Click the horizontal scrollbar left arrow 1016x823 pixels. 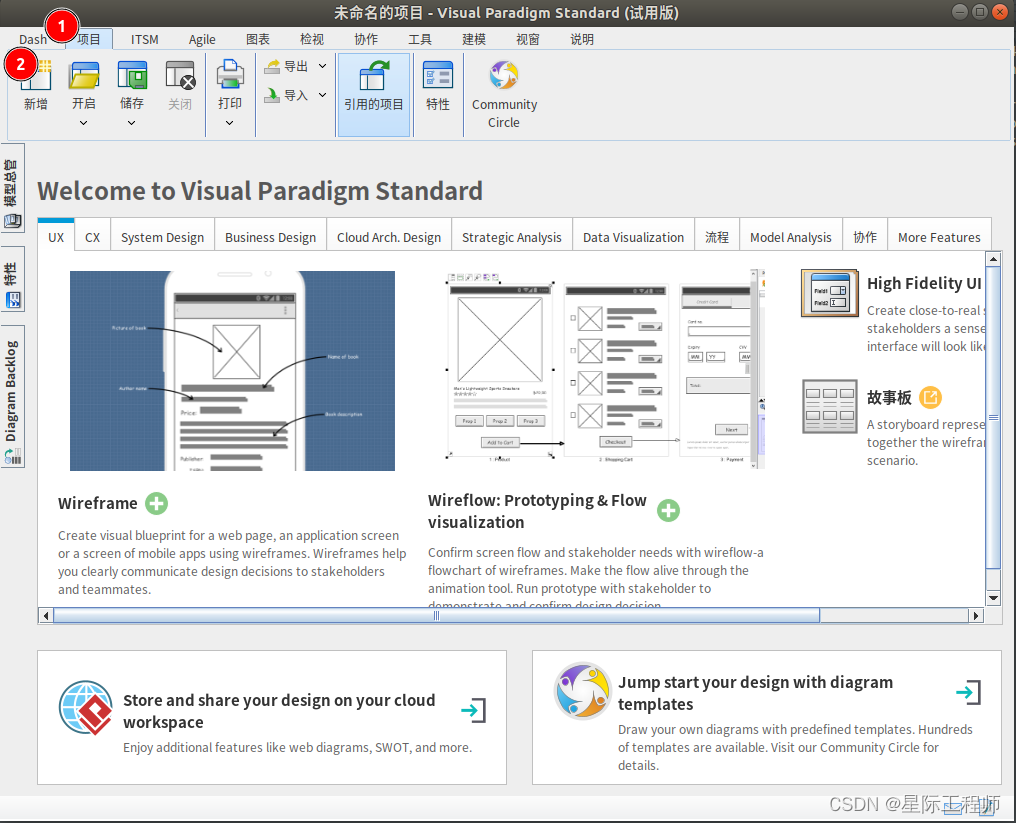45,616
